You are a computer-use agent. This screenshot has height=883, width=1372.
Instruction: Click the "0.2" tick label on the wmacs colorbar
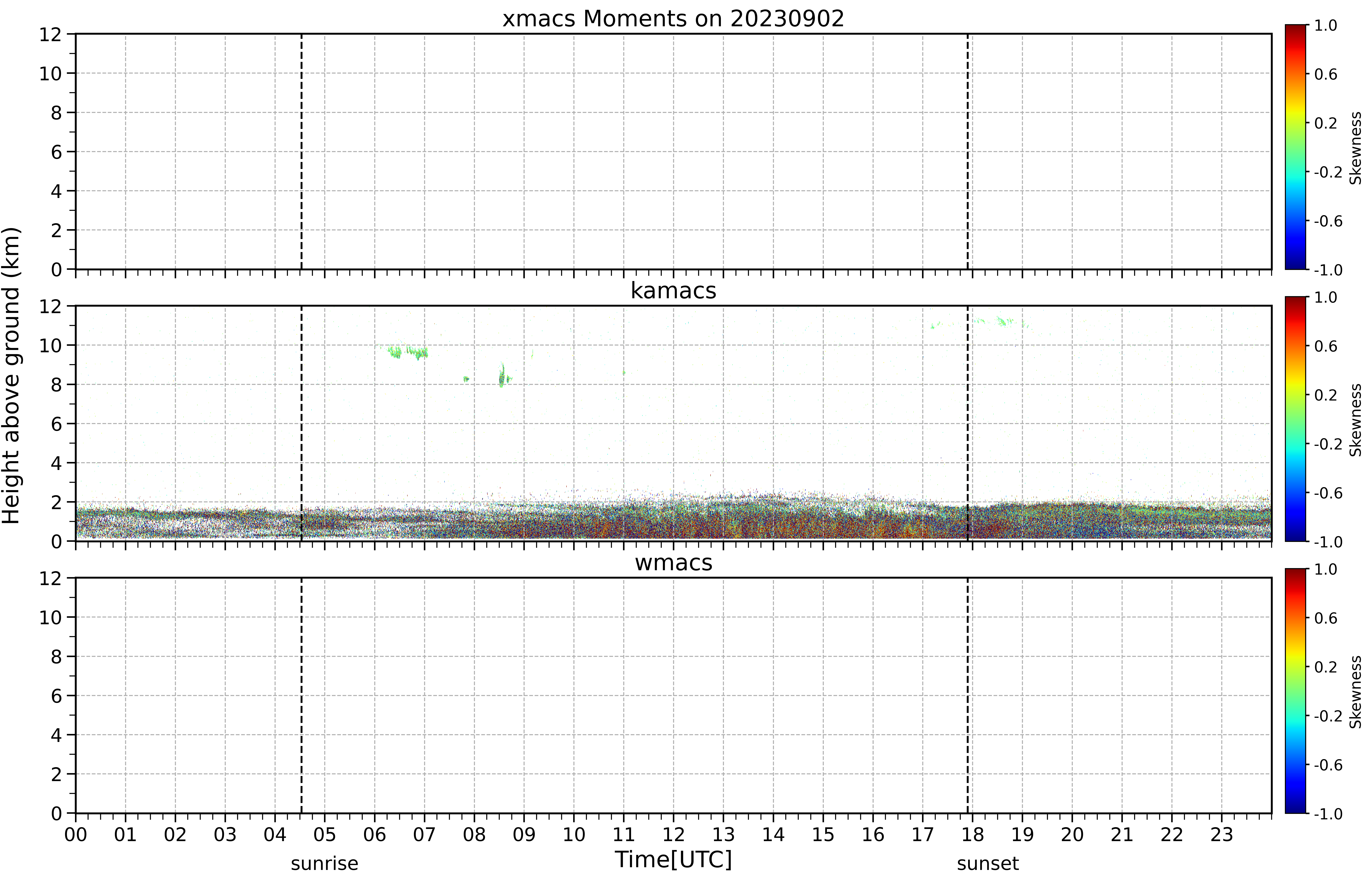1326,667
